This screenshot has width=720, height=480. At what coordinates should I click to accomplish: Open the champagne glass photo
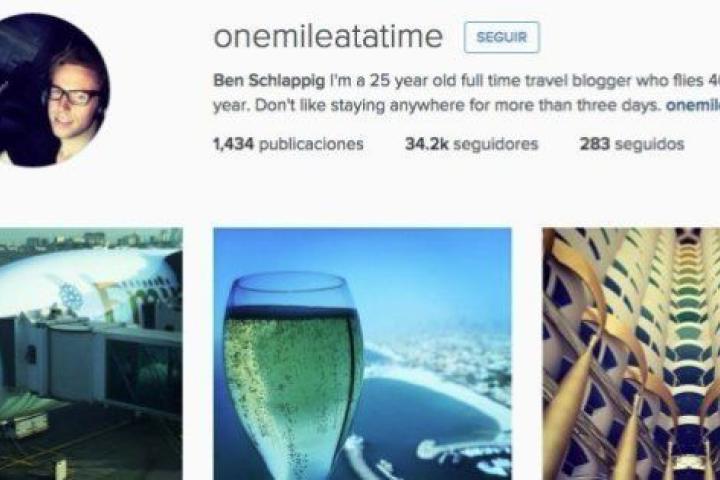coord(362,354)
